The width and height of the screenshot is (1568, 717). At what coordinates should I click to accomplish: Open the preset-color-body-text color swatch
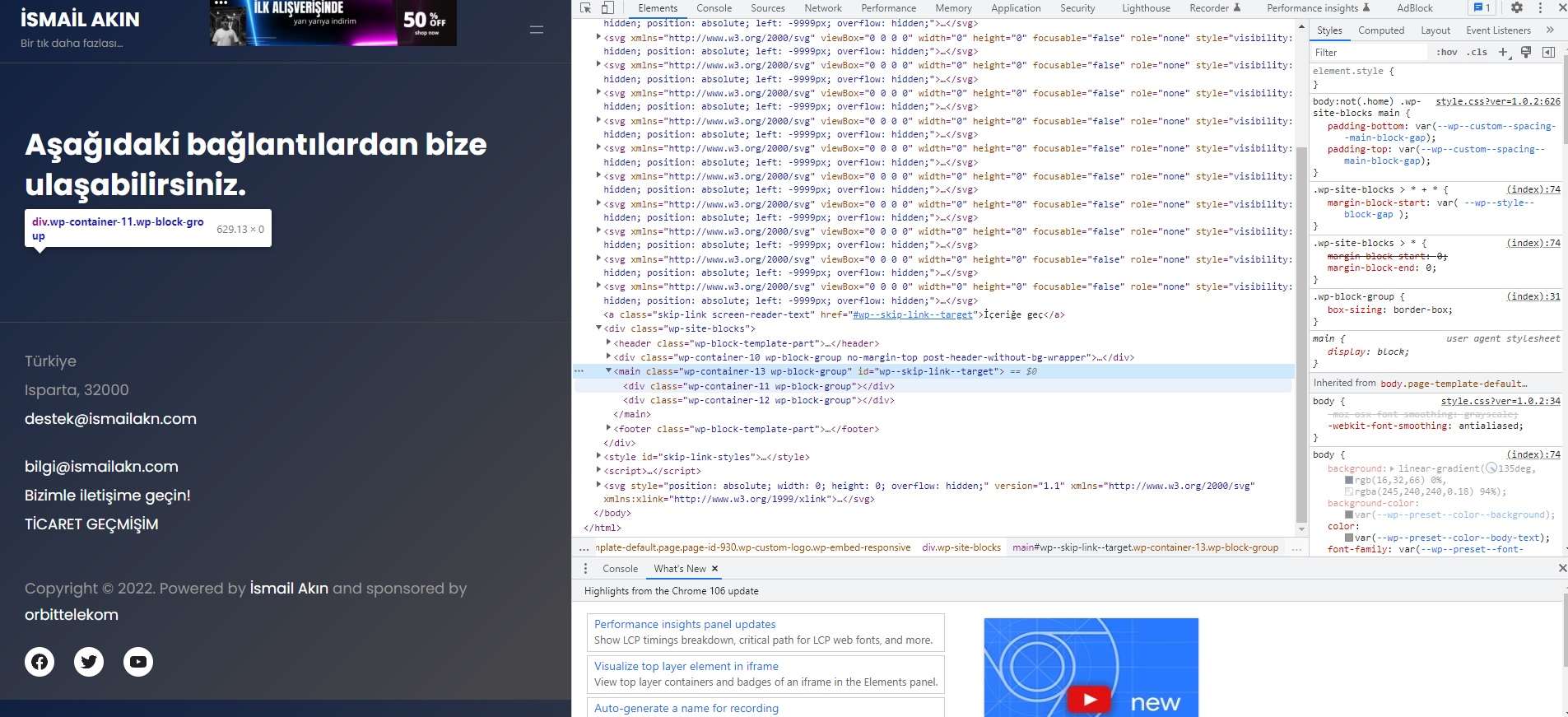[x=1349, y=538]
